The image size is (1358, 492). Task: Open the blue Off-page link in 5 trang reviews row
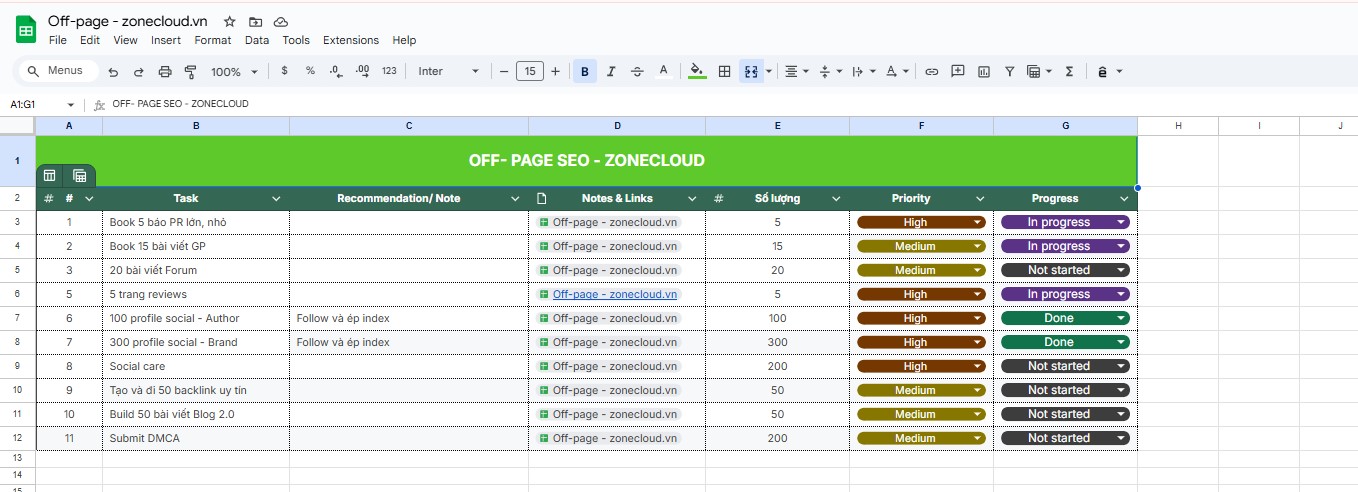[614, 294]
